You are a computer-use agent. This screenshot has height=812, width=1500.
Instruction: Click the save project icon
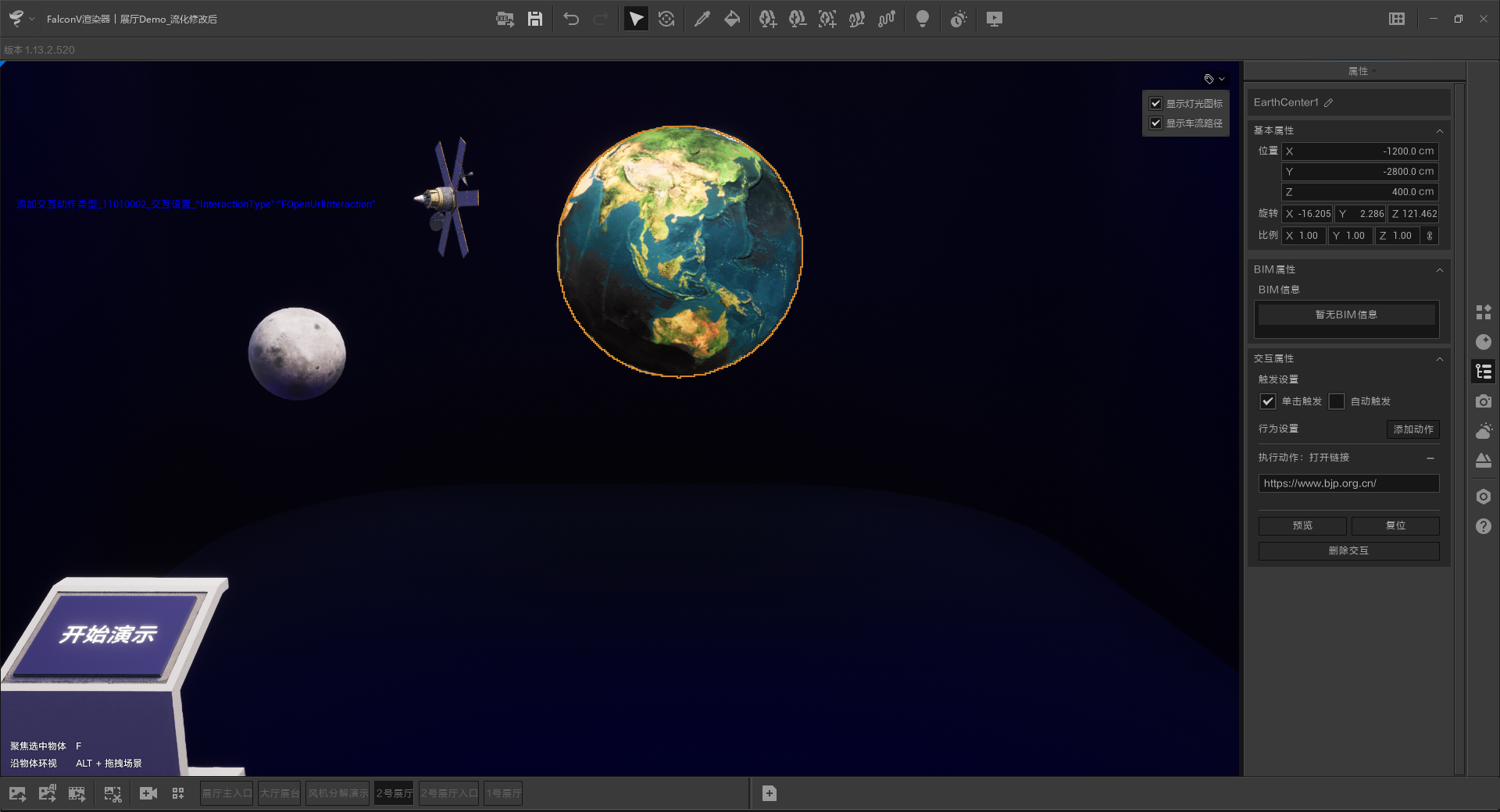click(x=535, y=20)
